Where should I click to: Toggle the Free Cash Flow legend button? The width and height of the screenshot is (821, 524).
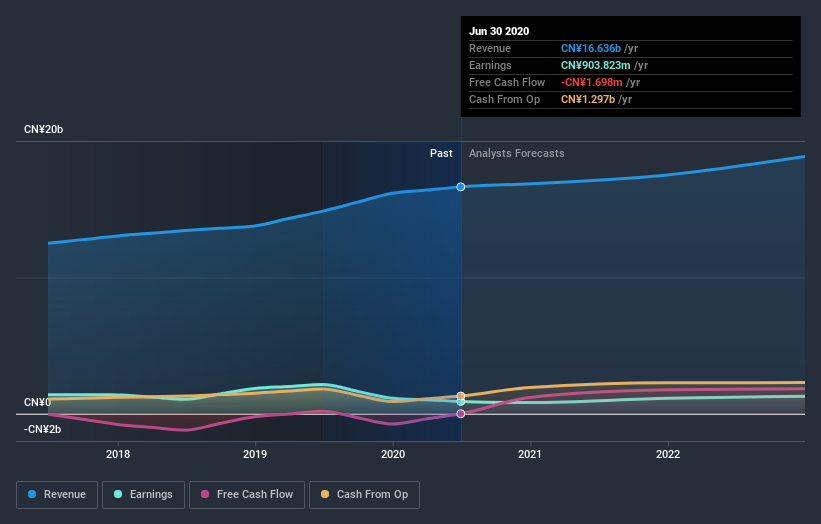click(x=247, y=495)
